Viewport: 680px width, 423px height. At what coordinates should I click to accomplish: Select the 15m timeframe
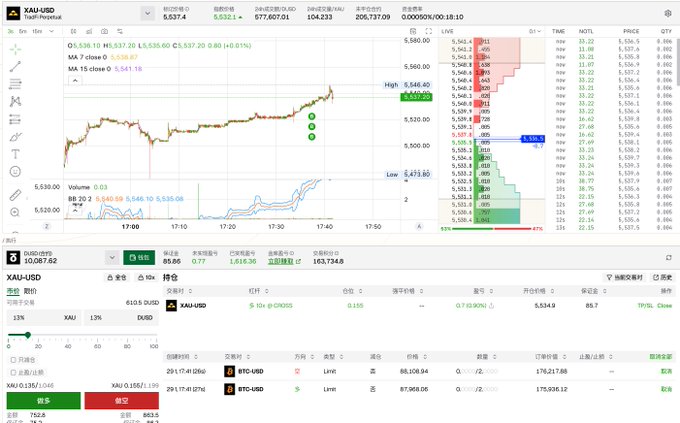click(37, 31)
